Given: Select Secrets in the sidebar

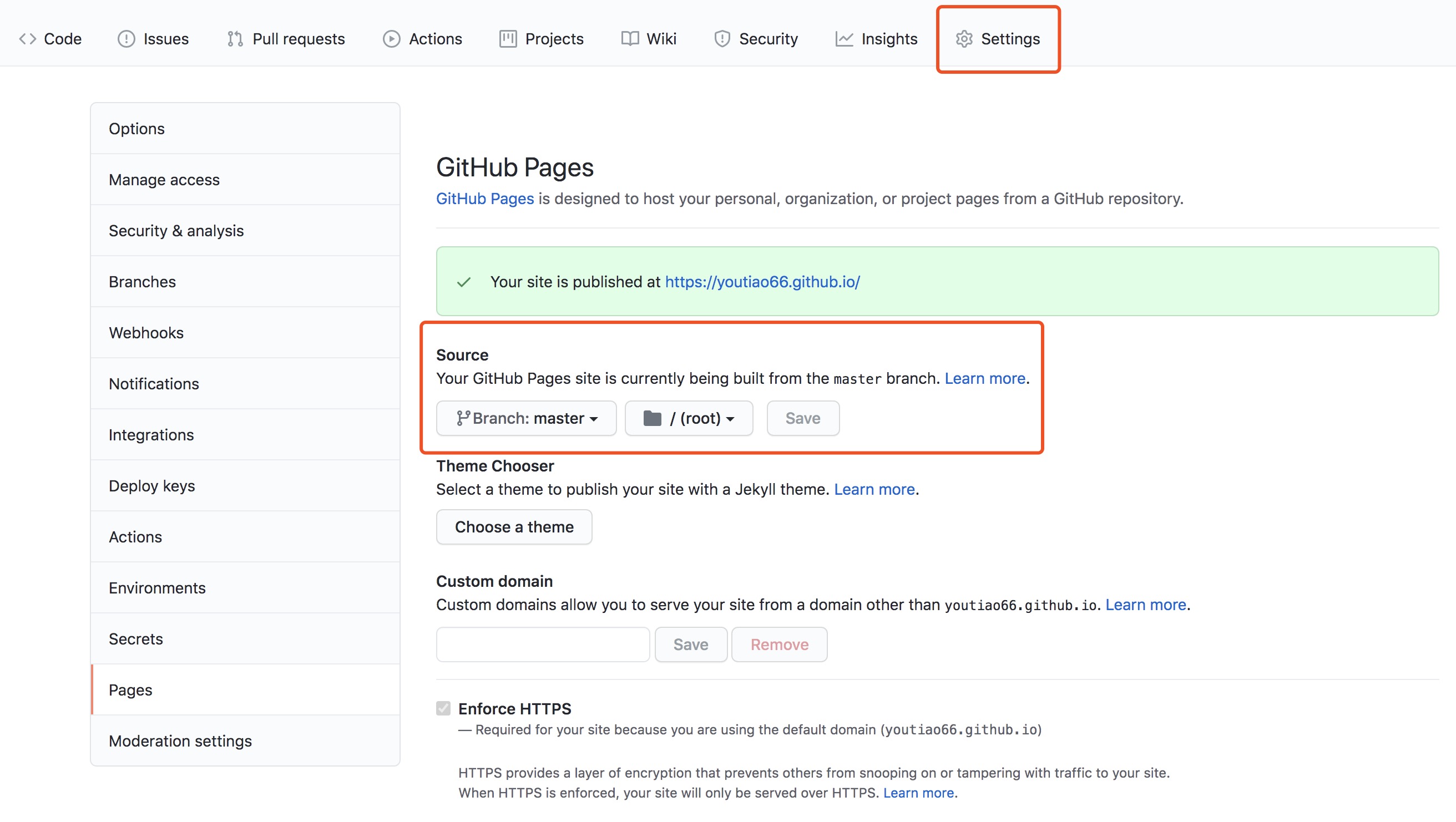Looking at the screenshot, I should click(x=245, y=639).
